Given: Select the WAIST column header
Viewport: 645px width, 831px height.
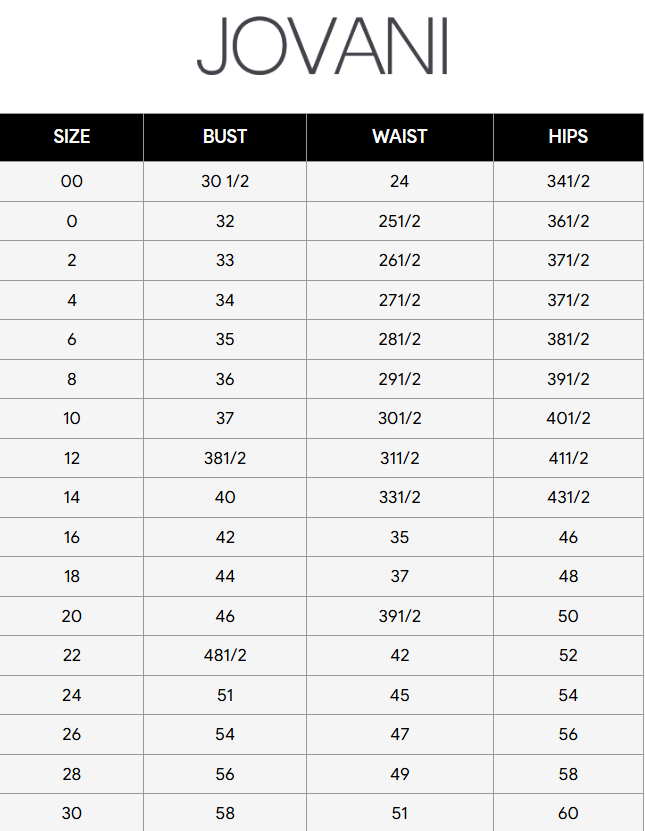Looking at the screenshot, I should 400,137.
